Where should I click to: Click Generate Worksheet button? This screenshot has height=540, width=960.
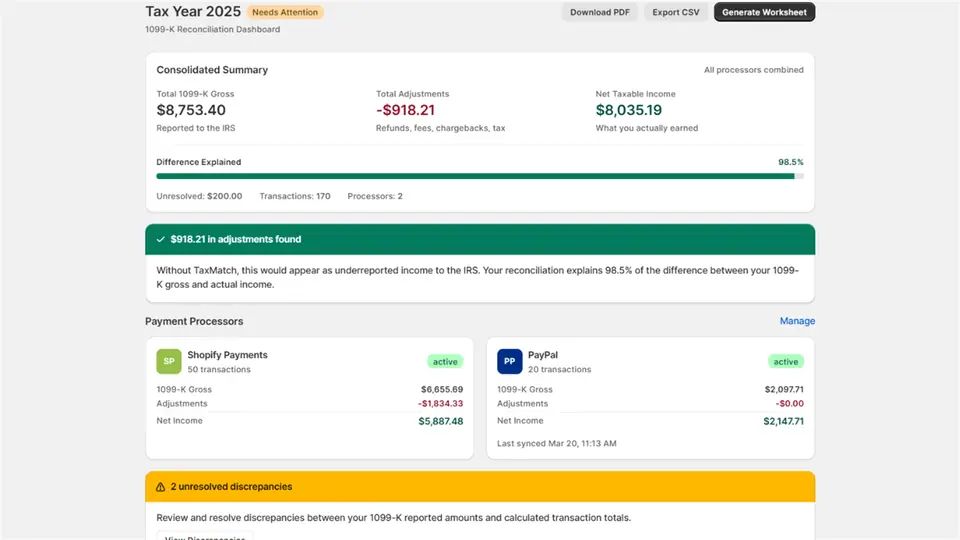coord(764,12)
